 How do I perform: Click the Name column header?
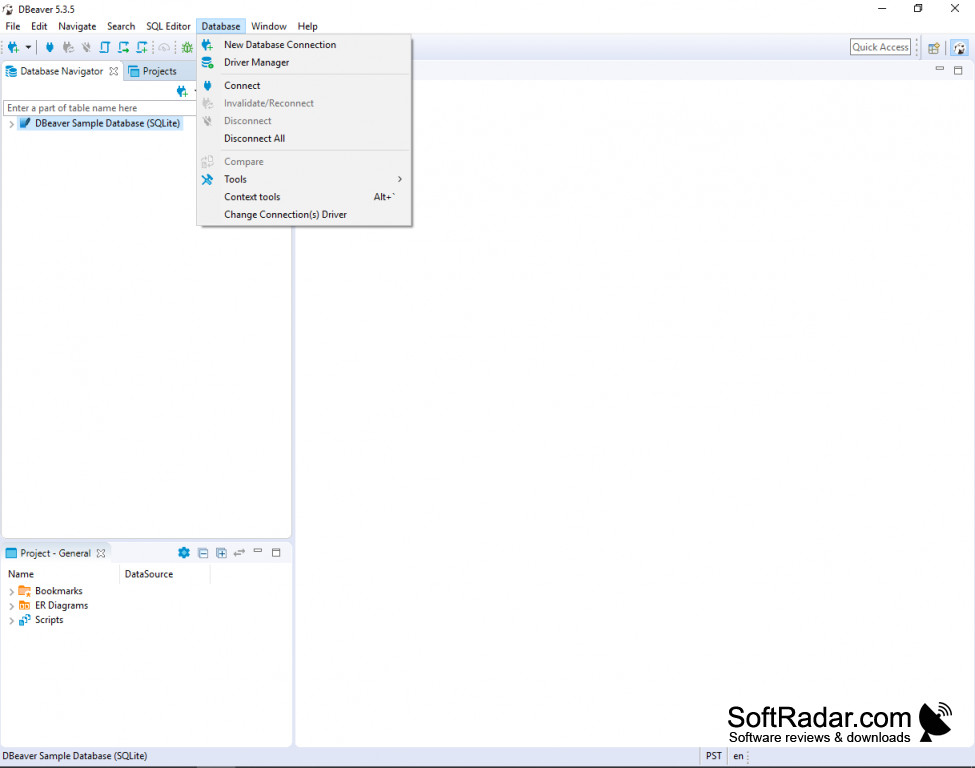(61, 574)
